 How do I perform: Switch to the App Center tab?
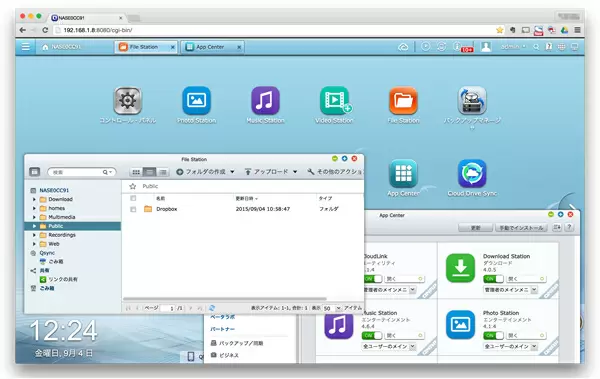[213, 47]
